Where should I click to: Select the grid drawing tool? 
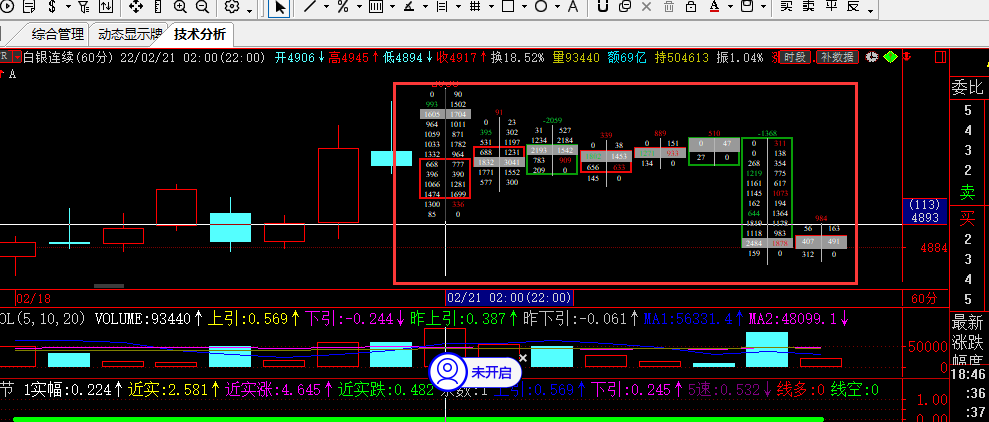click(475, 7)
